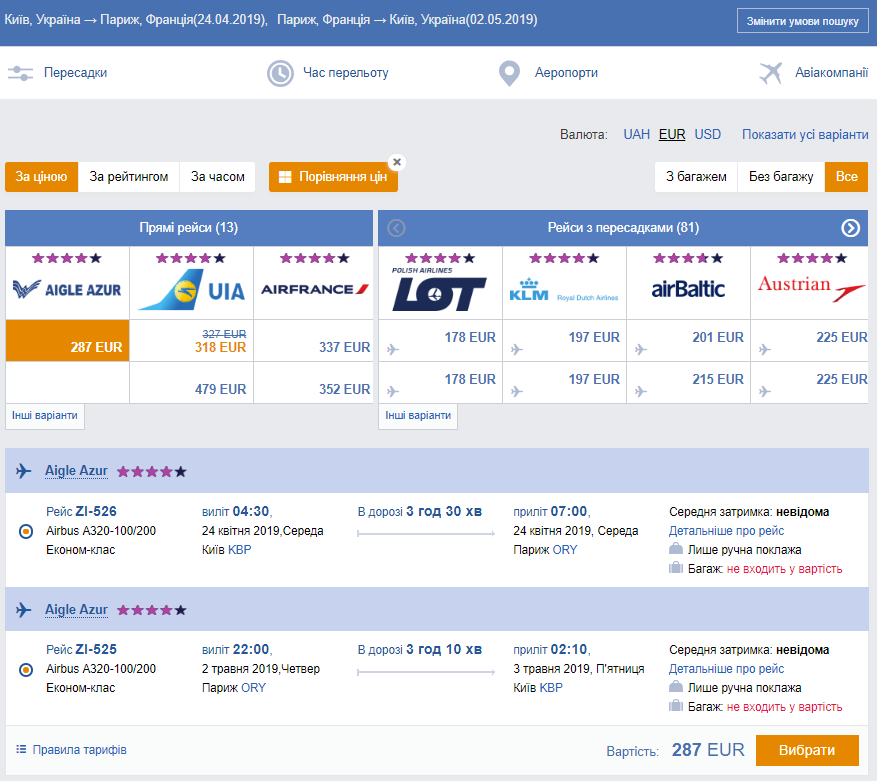Sort results За рейтингом
Image resolution: width=877 pixels, height=781 pixels.
click(129, 177)
